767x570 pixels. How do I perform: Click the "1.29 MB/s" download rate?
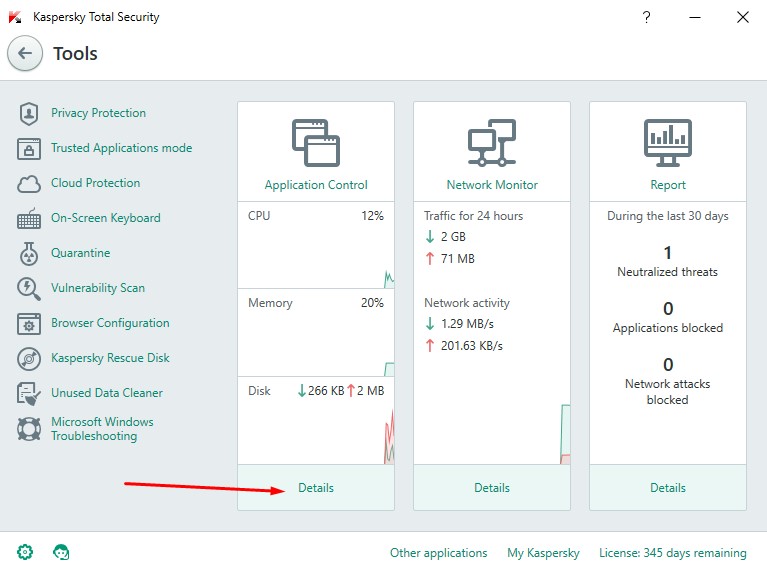click(467, 324)
